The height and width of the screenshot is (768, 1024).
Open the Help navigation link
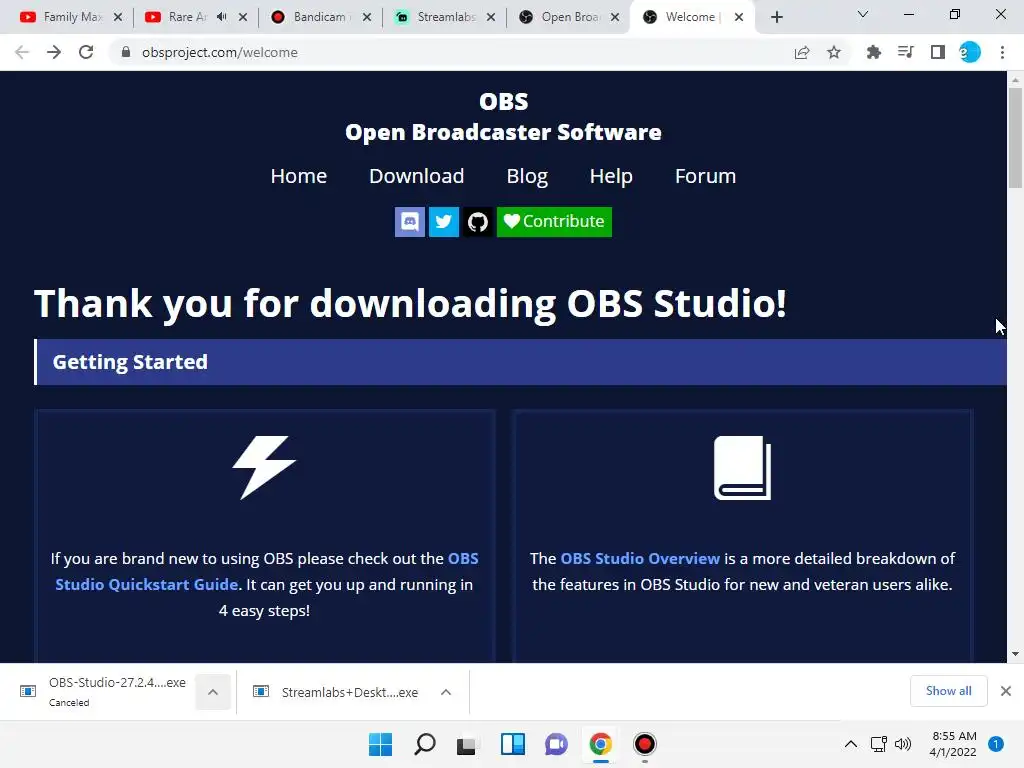[x=611, y=176]
